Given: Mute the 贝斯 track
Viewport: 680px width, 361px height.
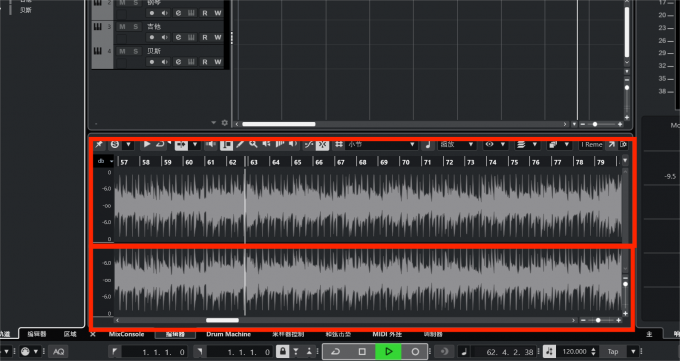Looking at the screenshot, I should 122,51.
